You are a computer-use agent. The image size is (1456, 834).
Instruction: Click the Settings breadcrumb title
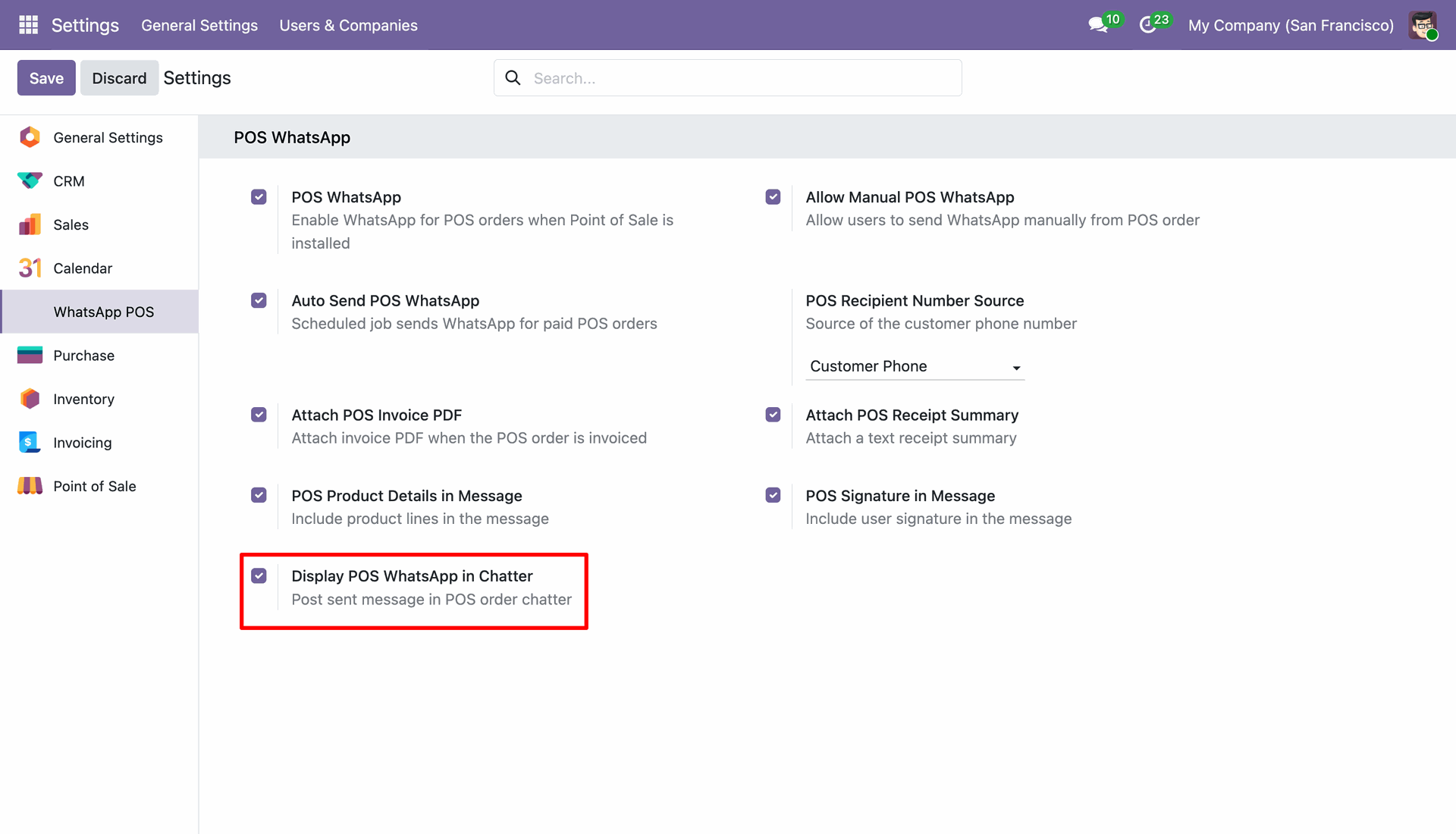pyautogui.click(x=197, y=78)
